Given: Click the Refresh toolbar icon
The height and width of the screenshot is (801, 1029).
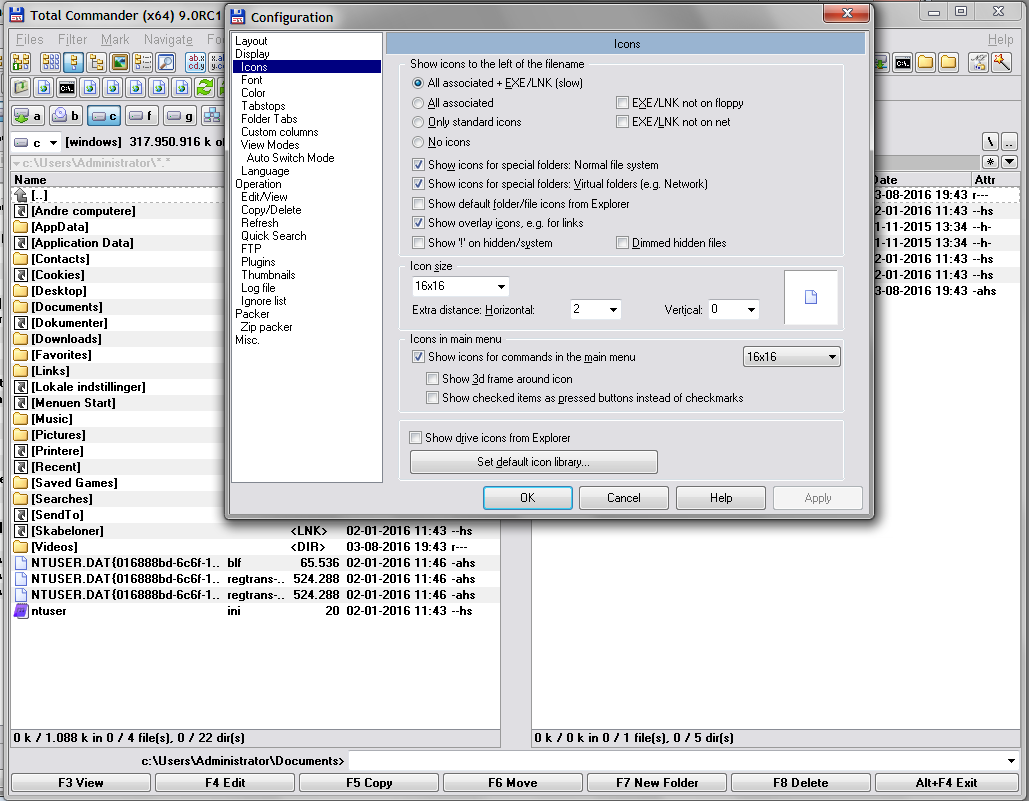Looking at the screenshot, I should (204, 87).
